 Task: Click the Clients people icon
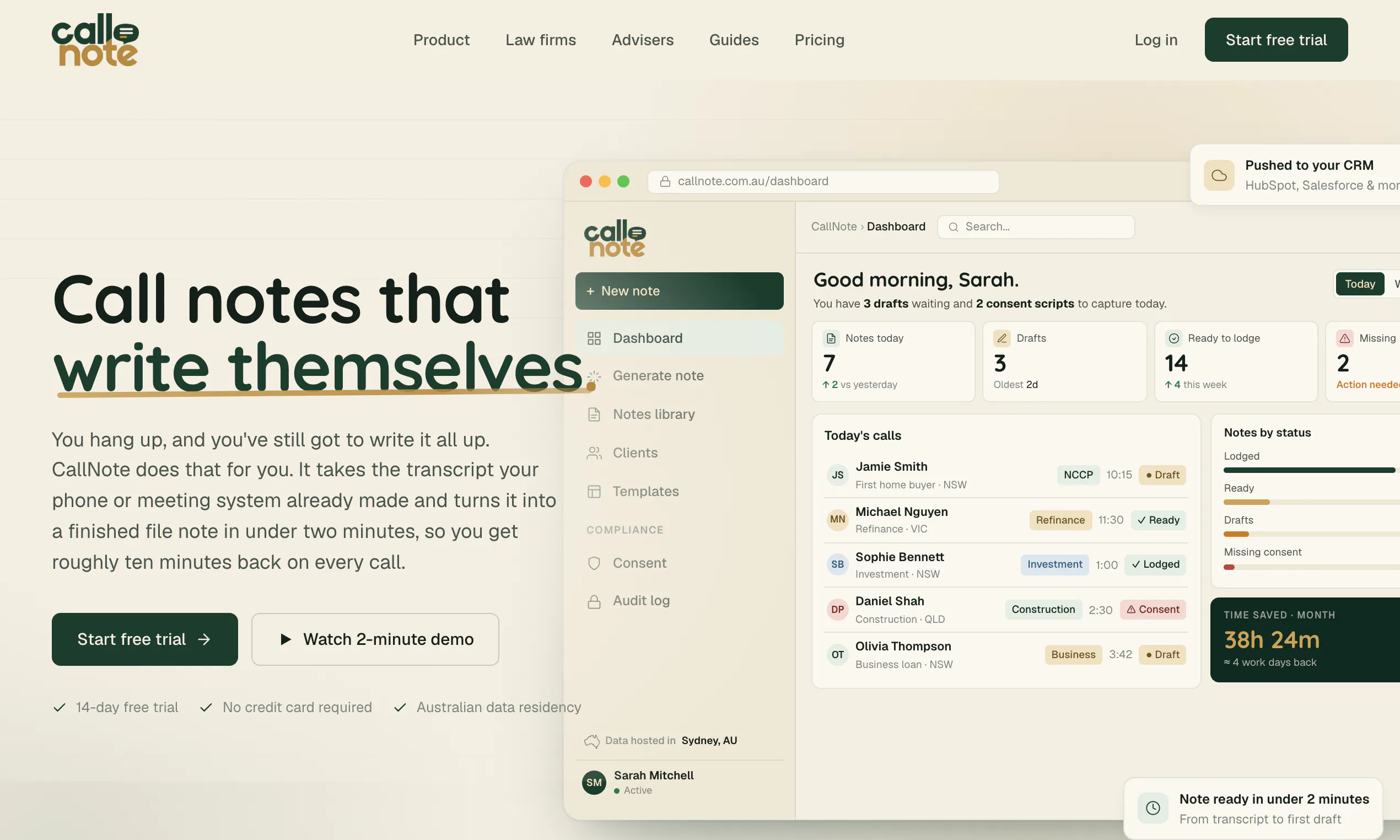tap(594, 453)
